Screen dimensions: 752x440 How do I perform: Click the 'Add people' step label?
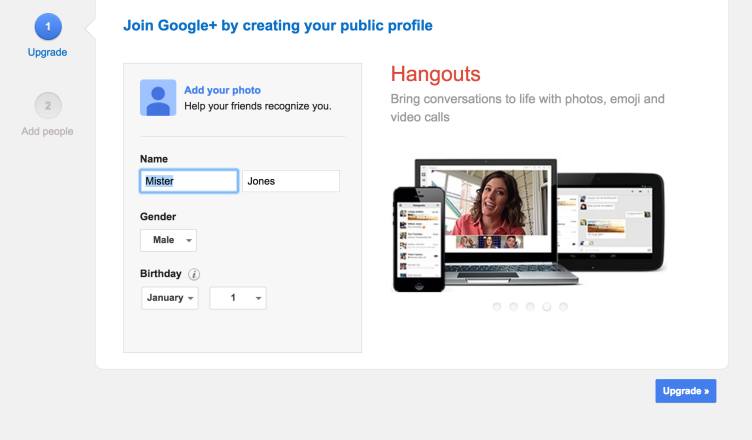[x=47, y=132]
